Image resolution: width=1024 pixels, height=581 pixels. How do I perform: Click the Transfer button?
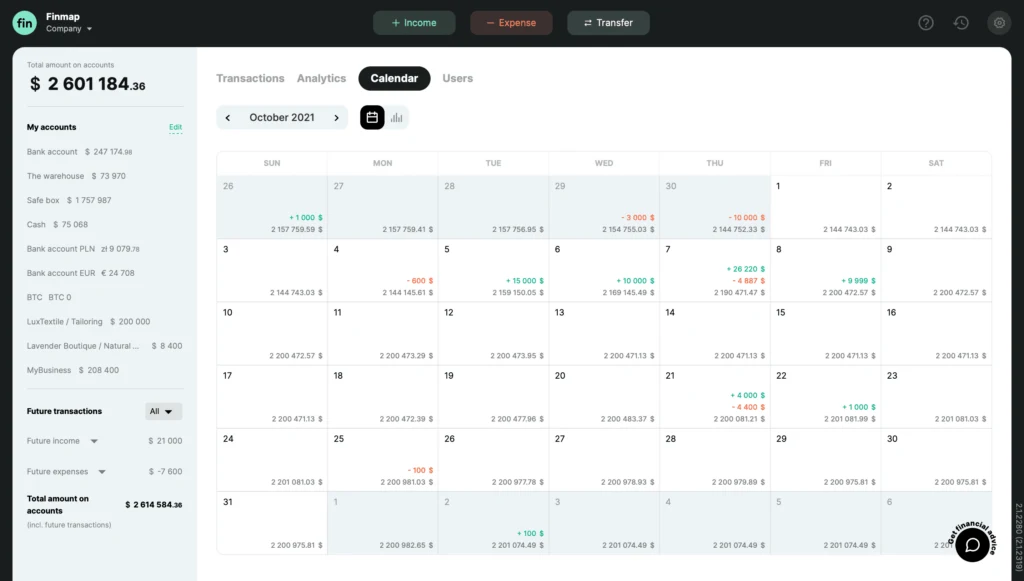click(x=608, y=22)
